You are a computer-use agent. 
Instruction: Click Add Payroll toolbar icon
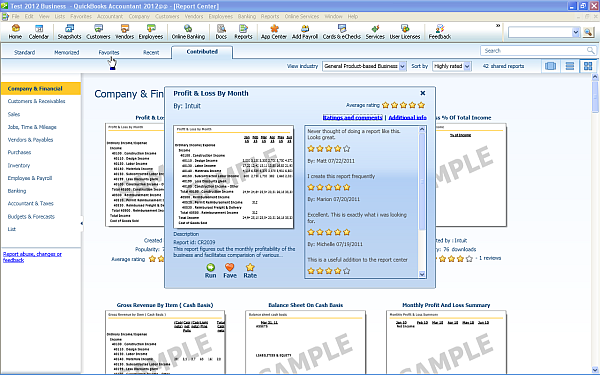305,32
